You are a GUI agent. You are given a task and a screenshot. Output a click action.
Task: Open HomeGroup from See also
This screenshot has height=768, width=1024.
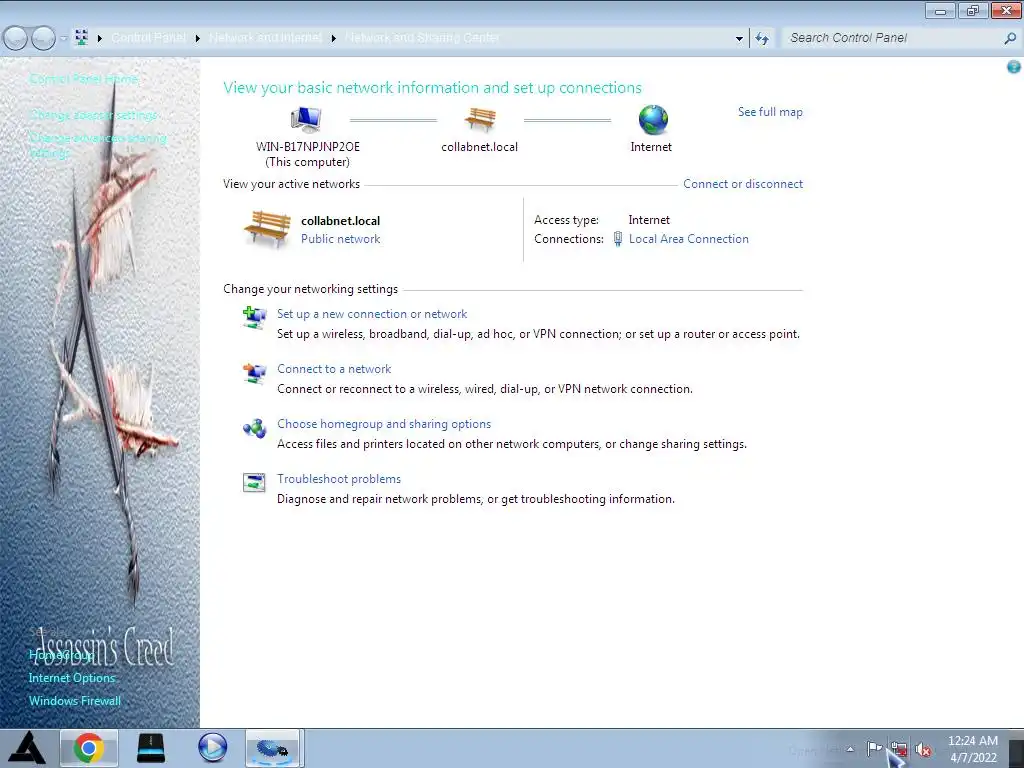(61, 655)
